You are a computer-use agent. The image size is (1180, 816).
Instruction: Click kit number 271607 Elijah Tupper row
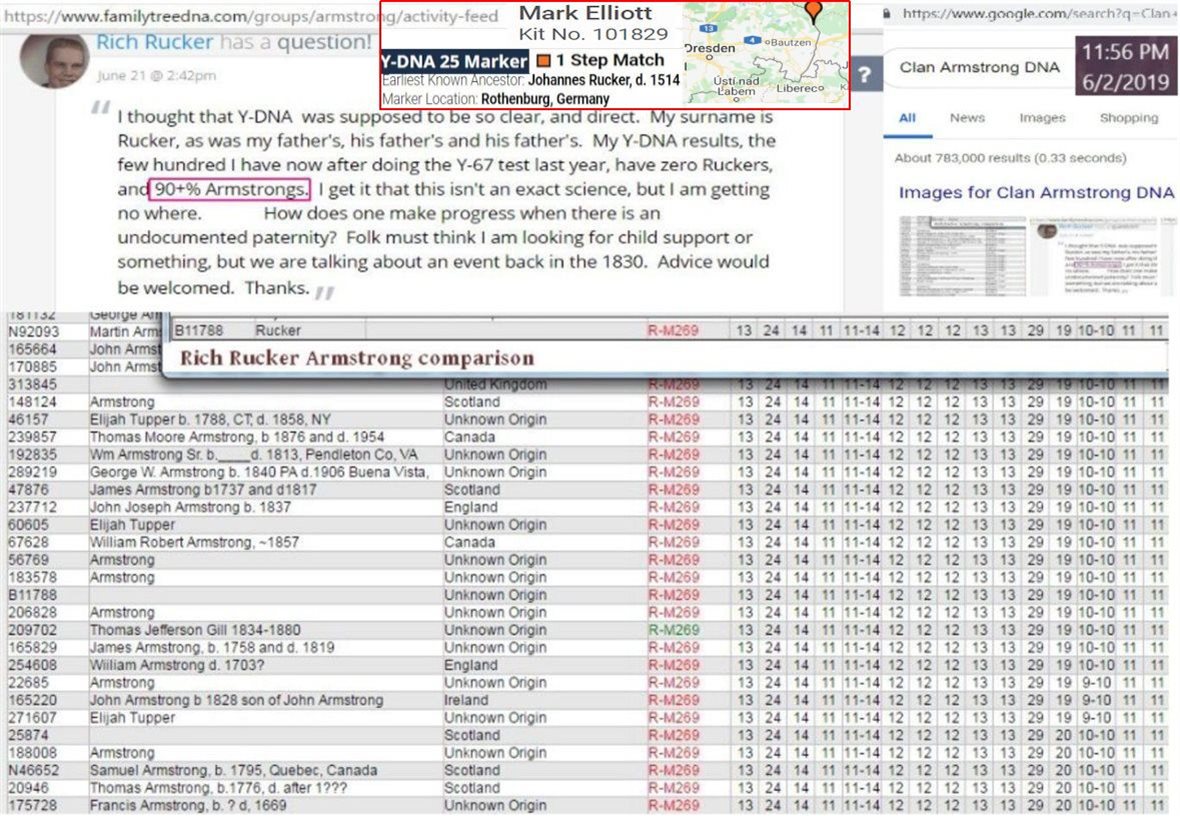[32, 718]
